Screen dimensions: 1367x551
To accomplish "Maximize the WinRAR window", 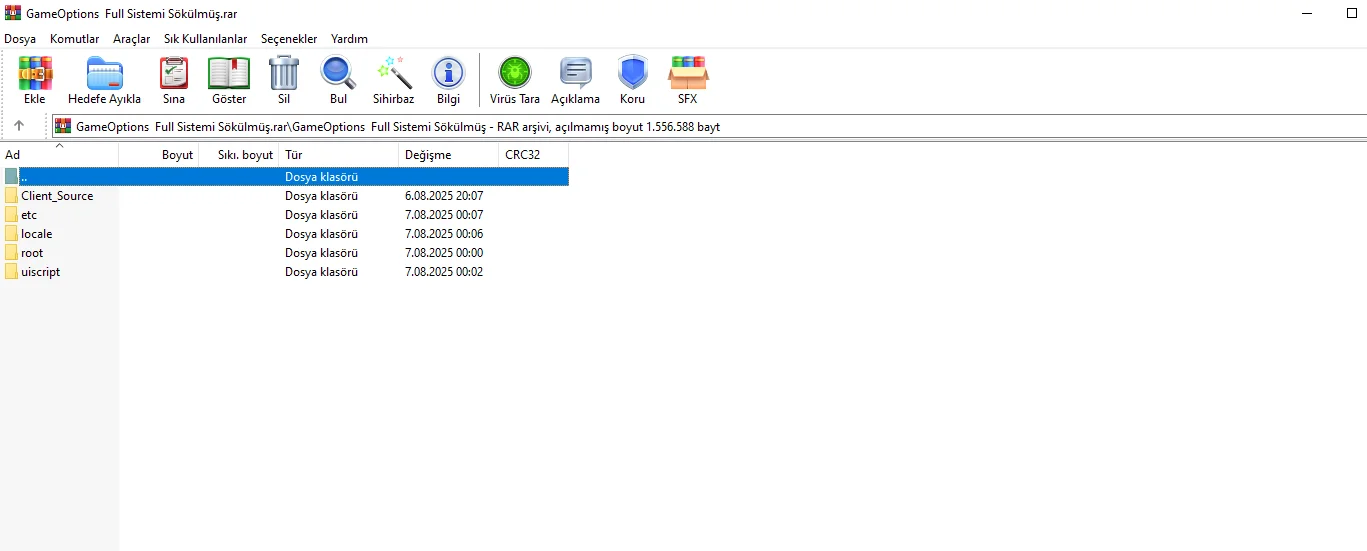I will tap(1352, 14).
